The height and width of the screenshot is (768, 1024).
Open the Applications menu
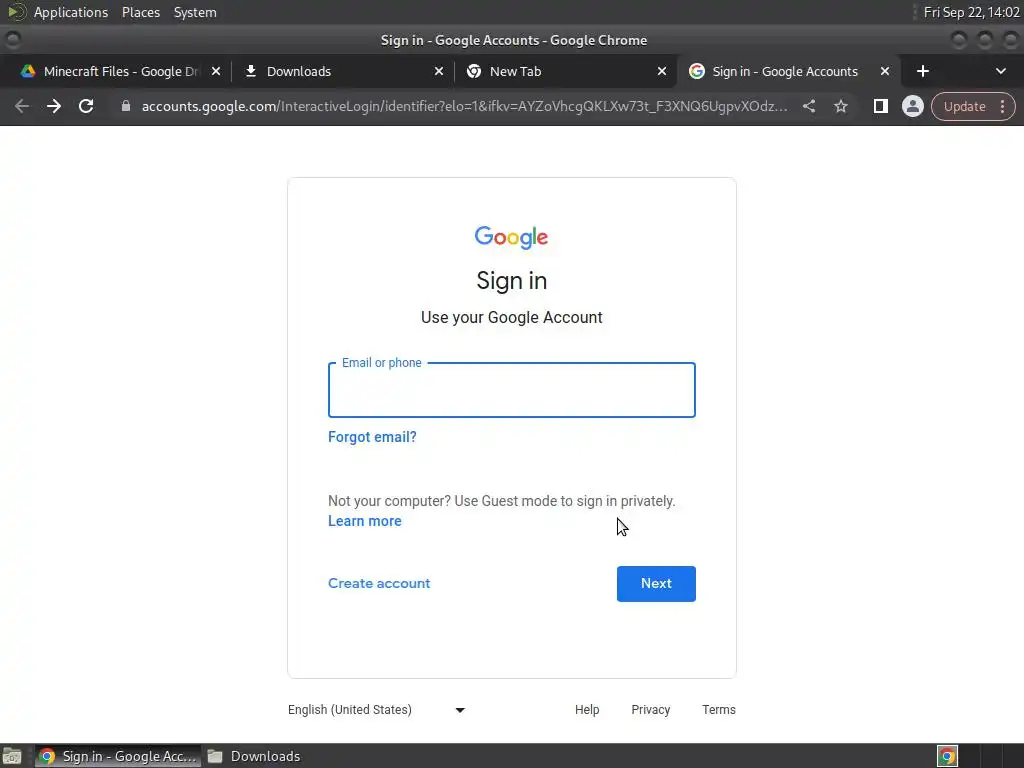pyautogui.click(x=71, y=12)
